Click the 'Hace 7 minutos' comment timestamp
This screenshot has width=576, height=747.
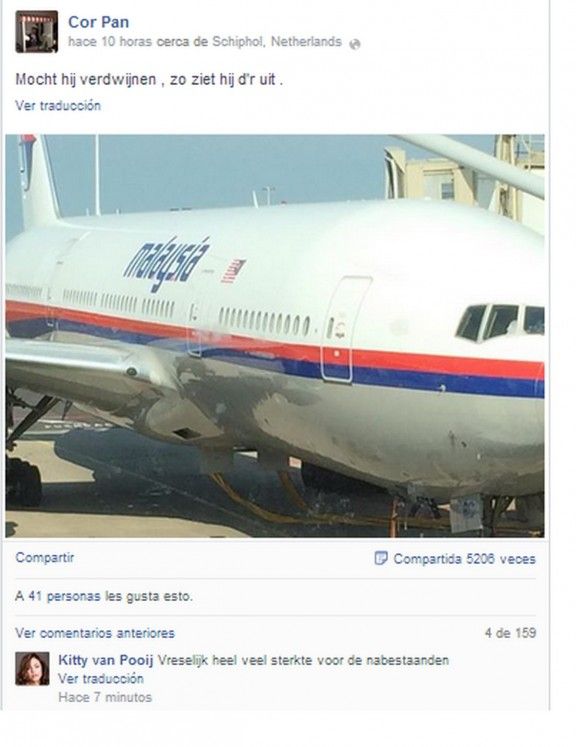tap(105, 697)
